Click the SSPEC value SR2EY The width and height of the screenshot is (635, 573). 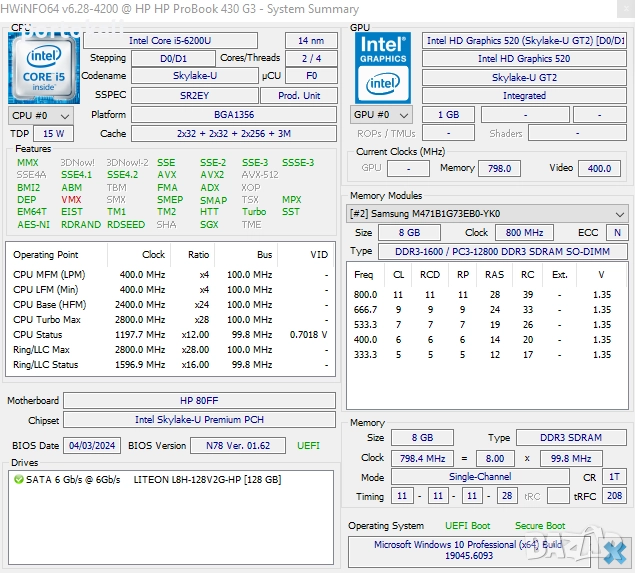point(194,95)
